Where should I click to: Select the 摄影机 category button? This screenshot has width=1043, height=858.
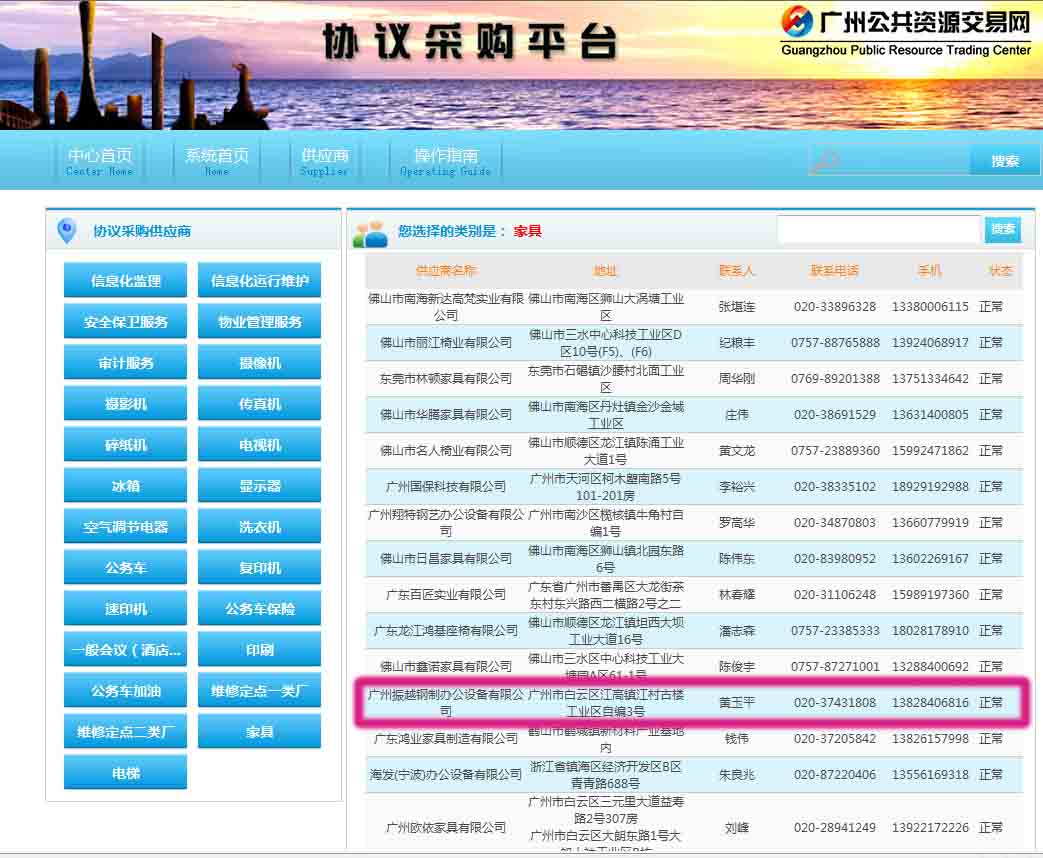pos(126,404)
